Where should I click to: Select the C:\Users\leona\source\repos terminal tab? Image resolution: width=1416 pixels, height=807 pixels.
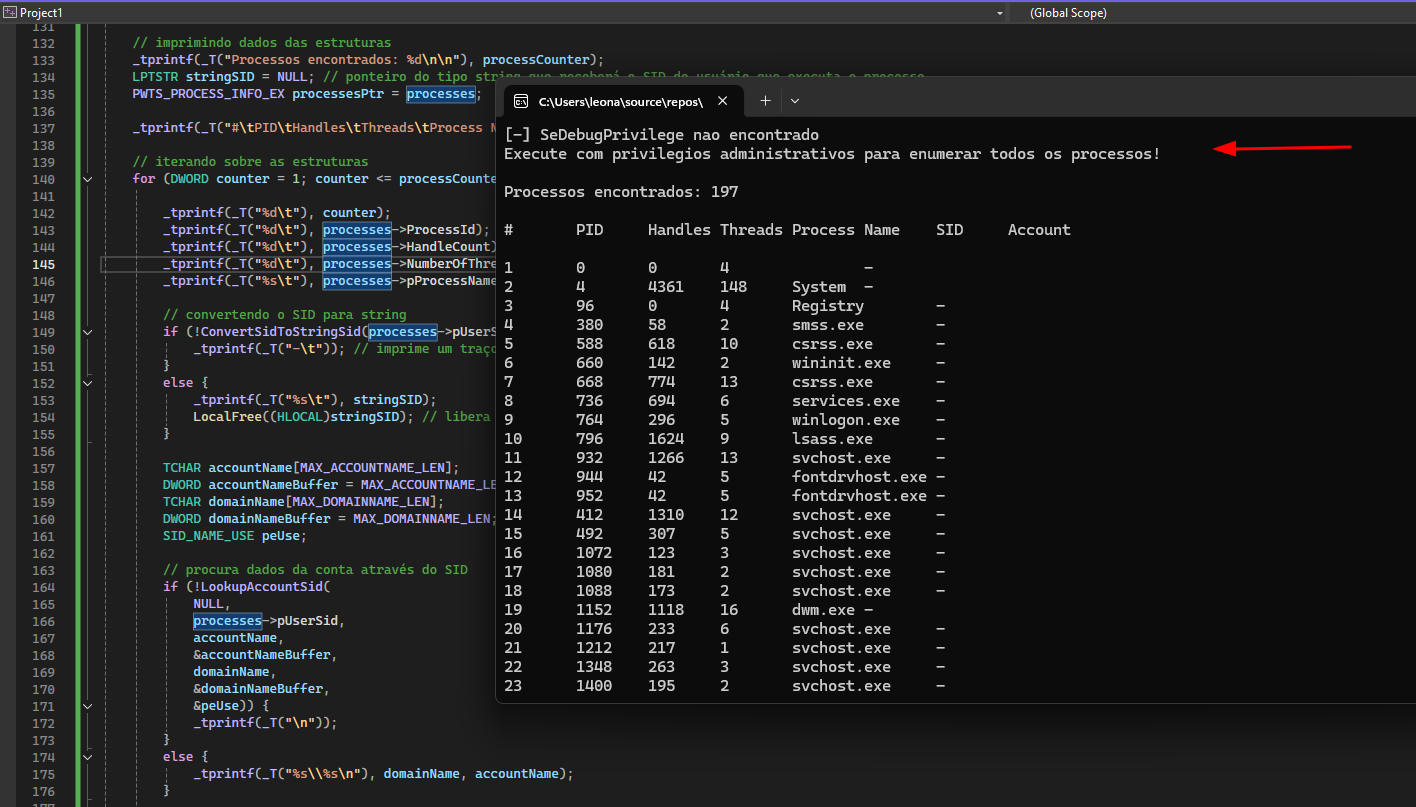(620, 101)
